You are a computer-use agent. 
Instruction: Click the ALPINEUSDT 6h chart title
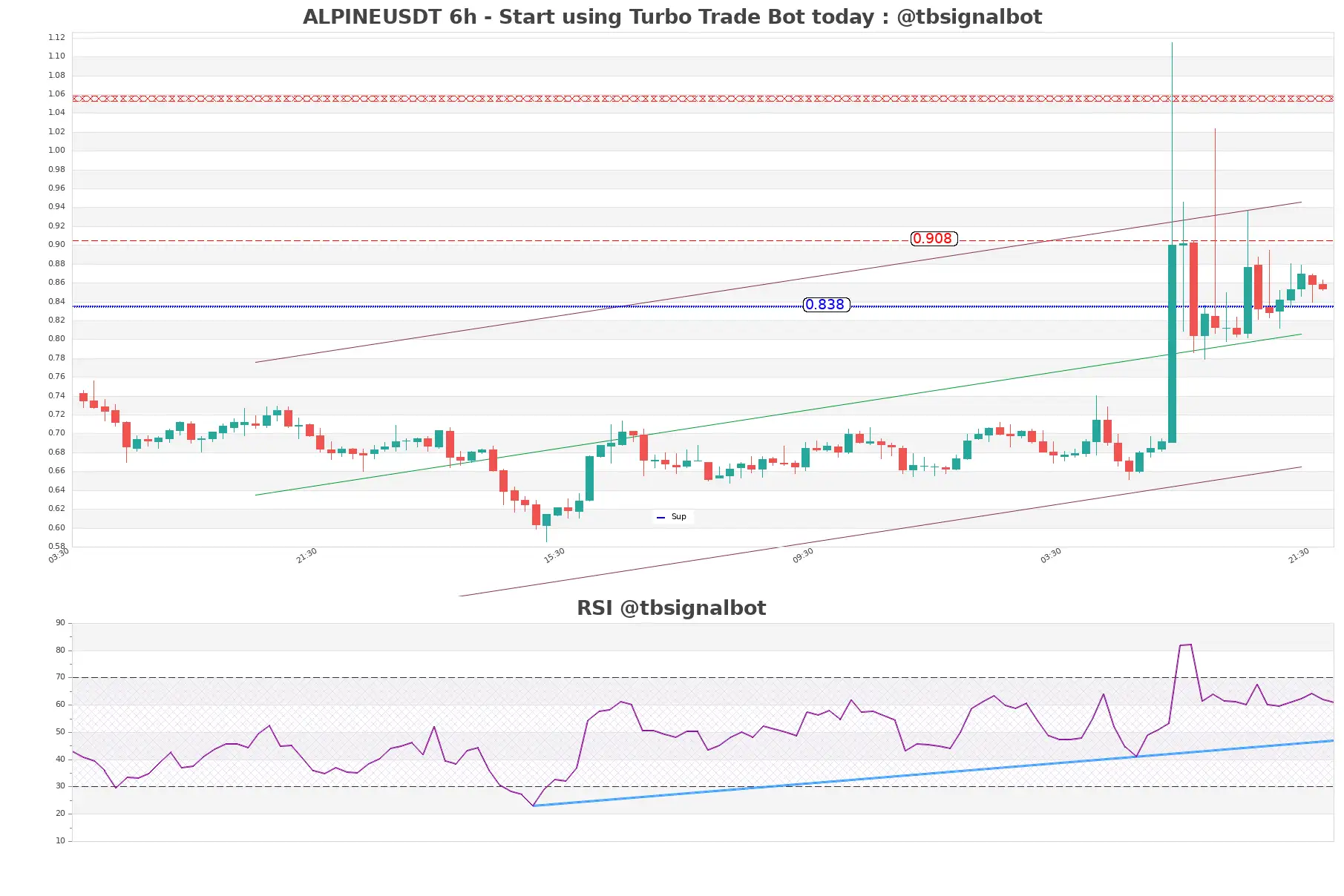tap(672, 16)
